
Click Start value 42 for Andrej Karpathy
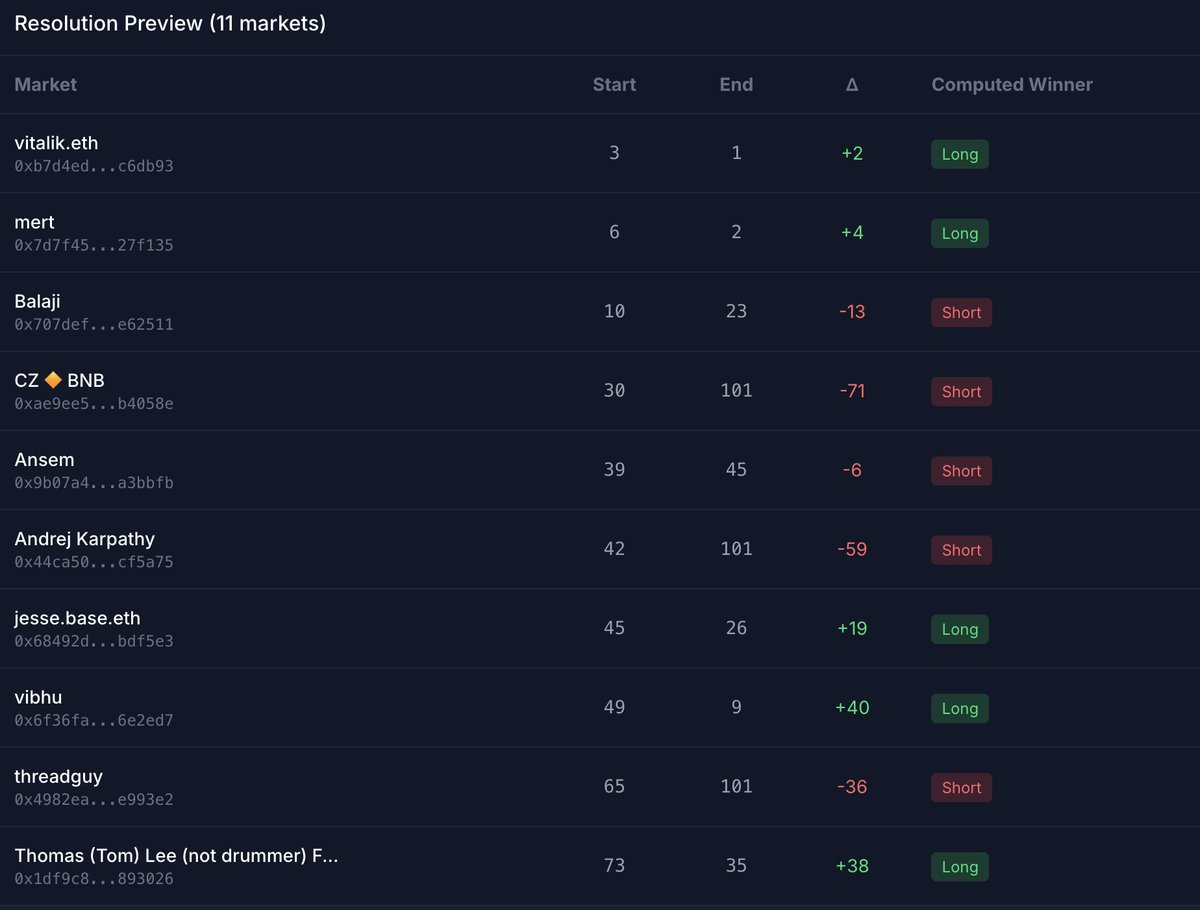point(614,550)
